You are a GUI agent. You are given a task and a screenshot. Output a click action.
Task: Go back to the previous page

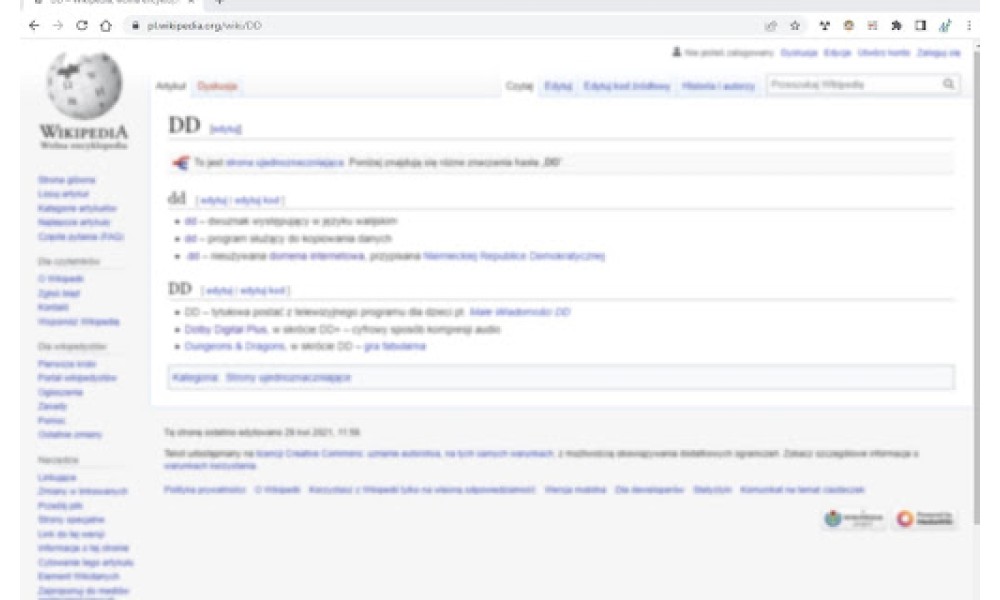[x=34, y=26]
